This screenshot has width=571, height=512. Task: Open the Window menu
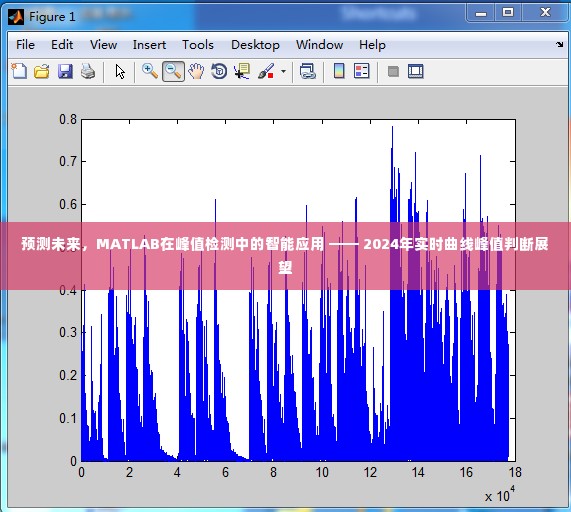click(319, 45)
